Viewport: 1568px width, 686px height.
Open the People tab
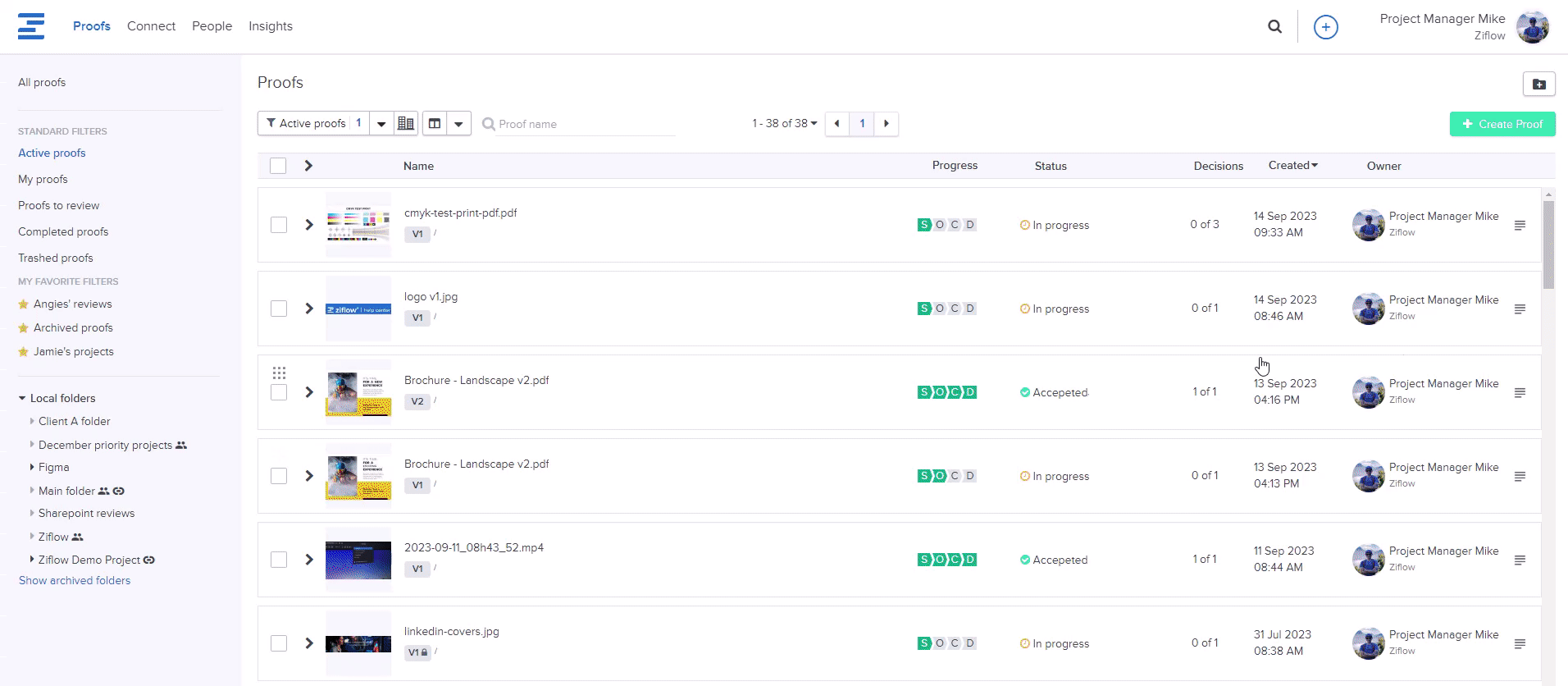[x=212, y=26]
